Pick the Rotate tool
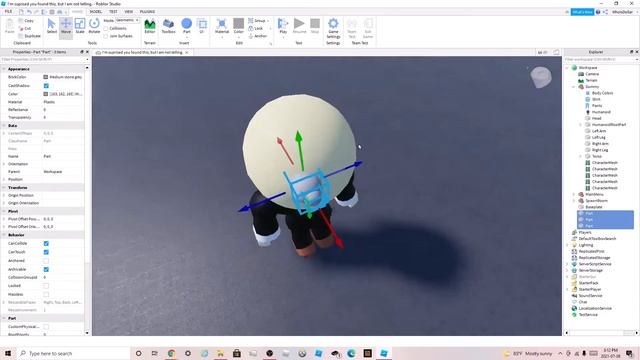Screen dimensions: 640x360 (94, 26)
